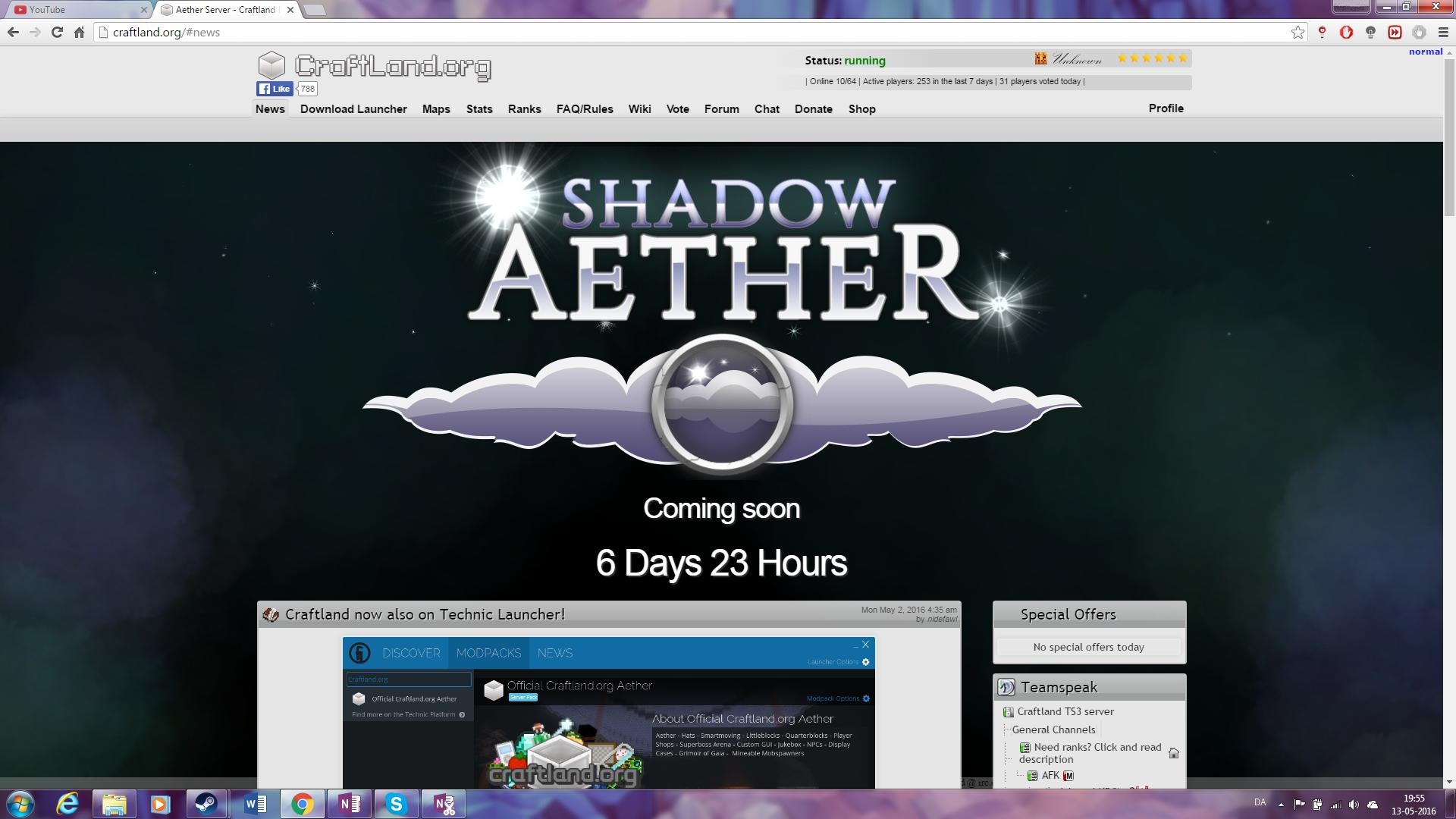Open a new browser tab
Image resolution: width=1456 pixels, height=819 pixels.
(x=314, y=10)
